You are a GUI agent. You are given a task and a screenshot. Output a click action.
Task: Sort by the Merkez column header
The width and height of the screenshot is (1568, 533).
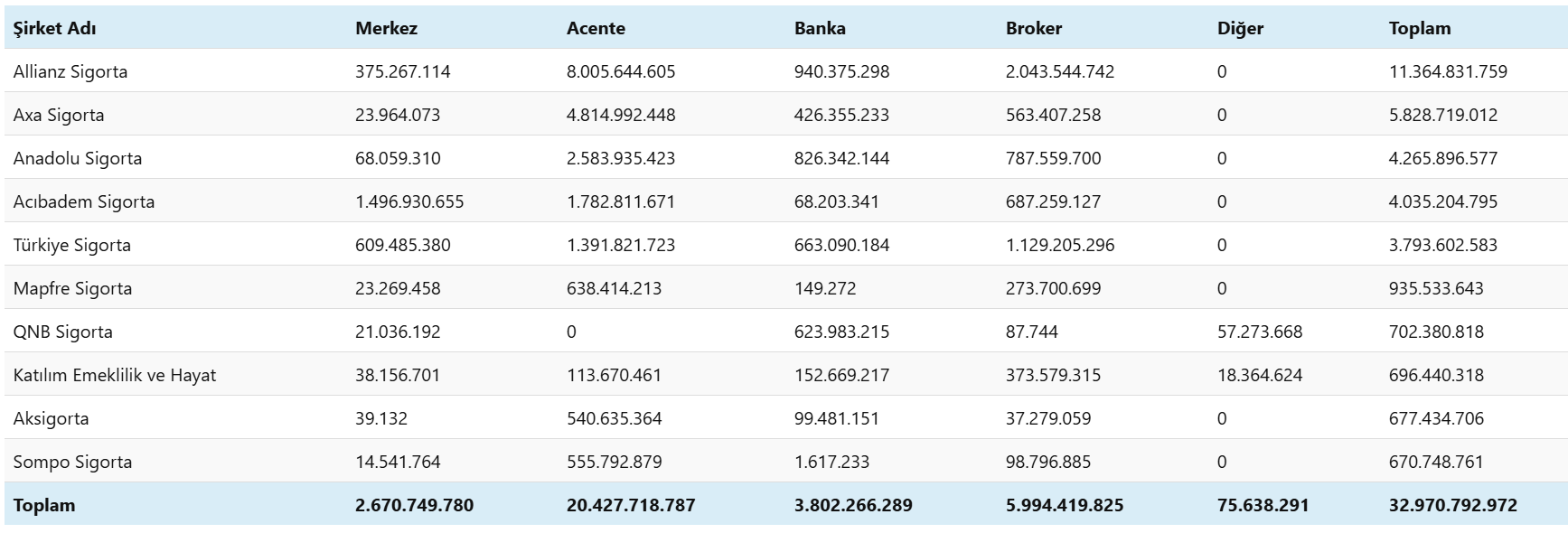(386, 28)
